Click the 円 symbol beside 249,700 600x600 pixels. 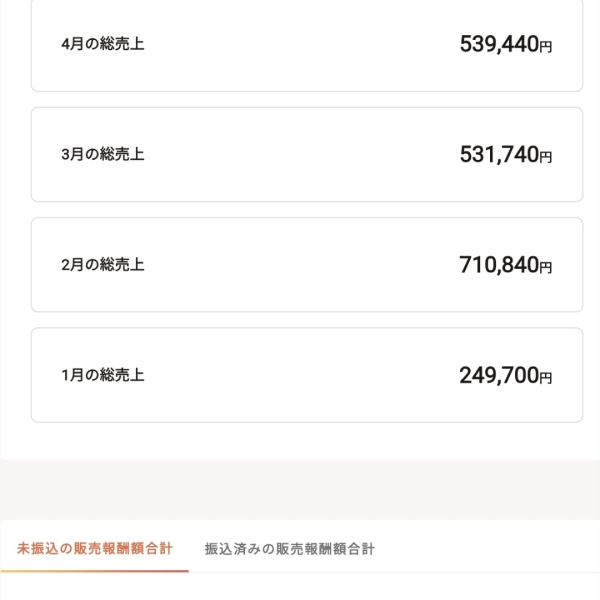pos(546,378)
